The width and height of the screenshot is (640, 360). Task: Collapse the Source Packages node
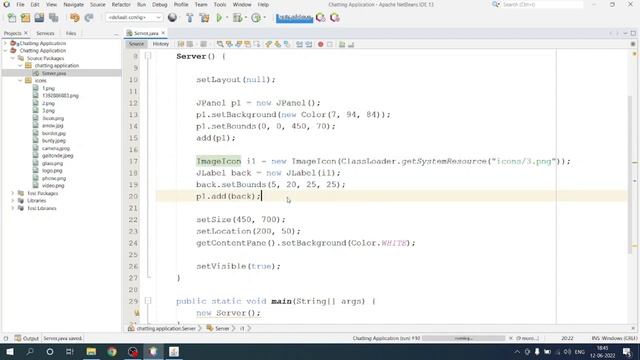13,58
